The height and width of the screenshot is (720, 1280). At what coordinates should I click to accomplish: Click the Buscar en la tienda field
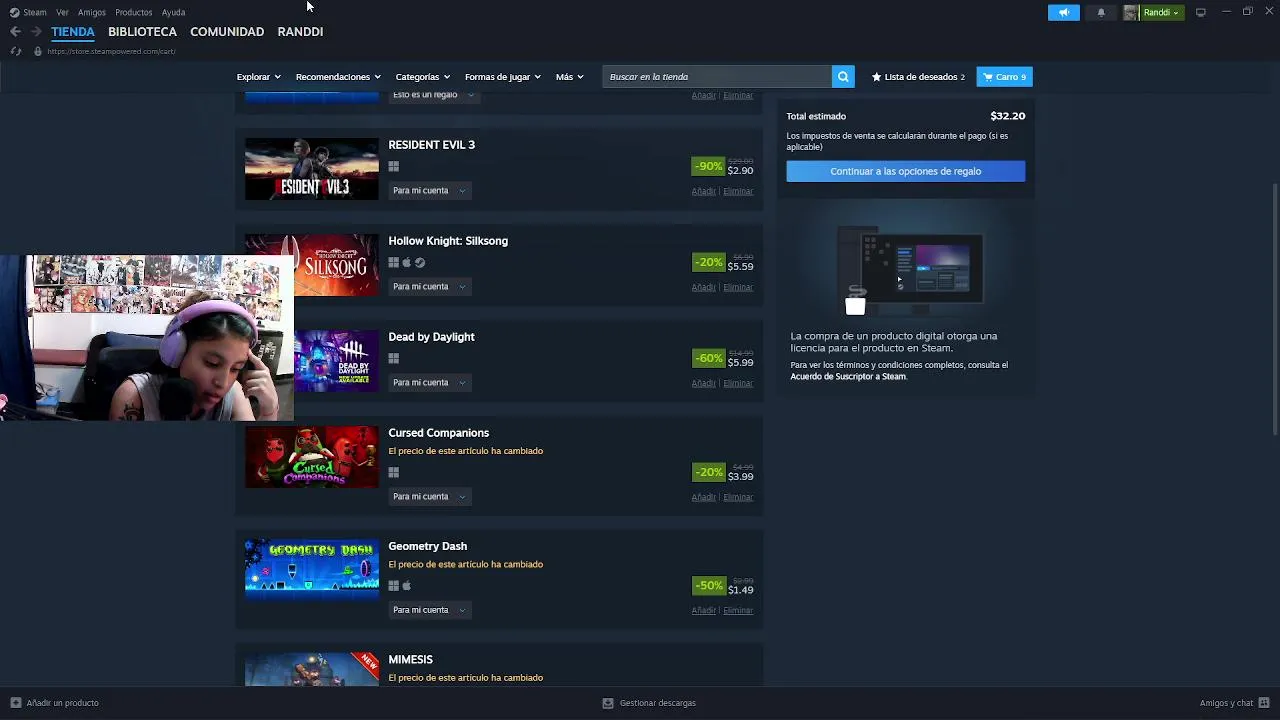717,77
